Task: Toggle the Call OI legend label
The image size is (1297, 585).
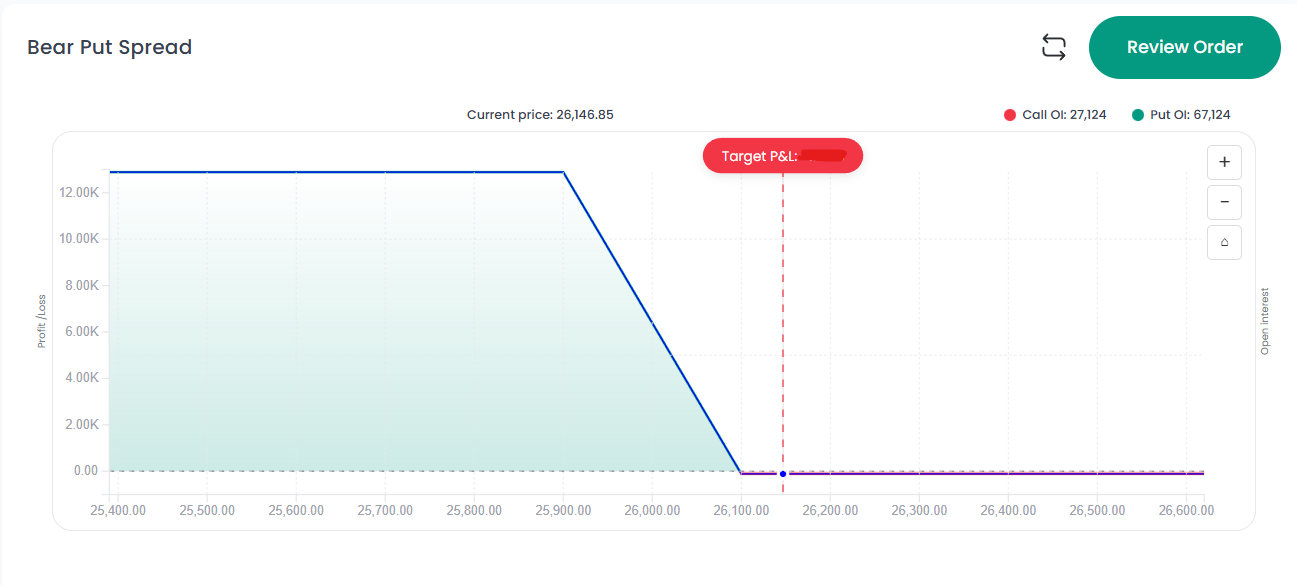Action: click(x=1063, y=115)
